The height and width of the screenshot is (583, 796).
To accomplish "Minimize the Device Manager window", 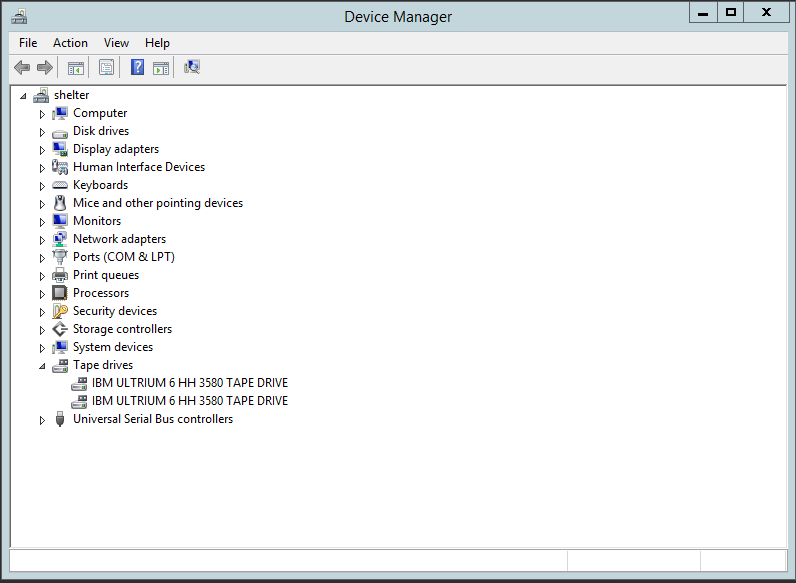I will coord(703,13).
